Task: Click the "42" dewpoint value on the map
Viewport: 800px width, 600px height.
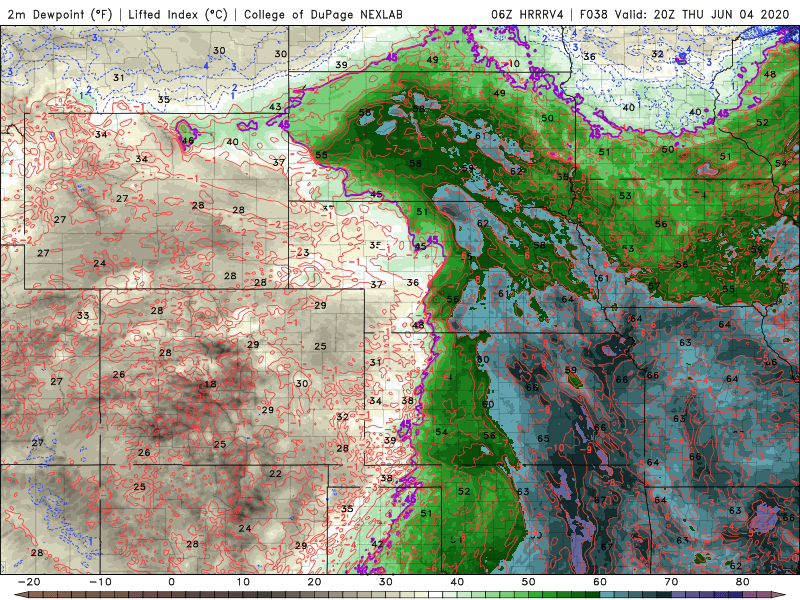Action: click(x=377, y=544)
